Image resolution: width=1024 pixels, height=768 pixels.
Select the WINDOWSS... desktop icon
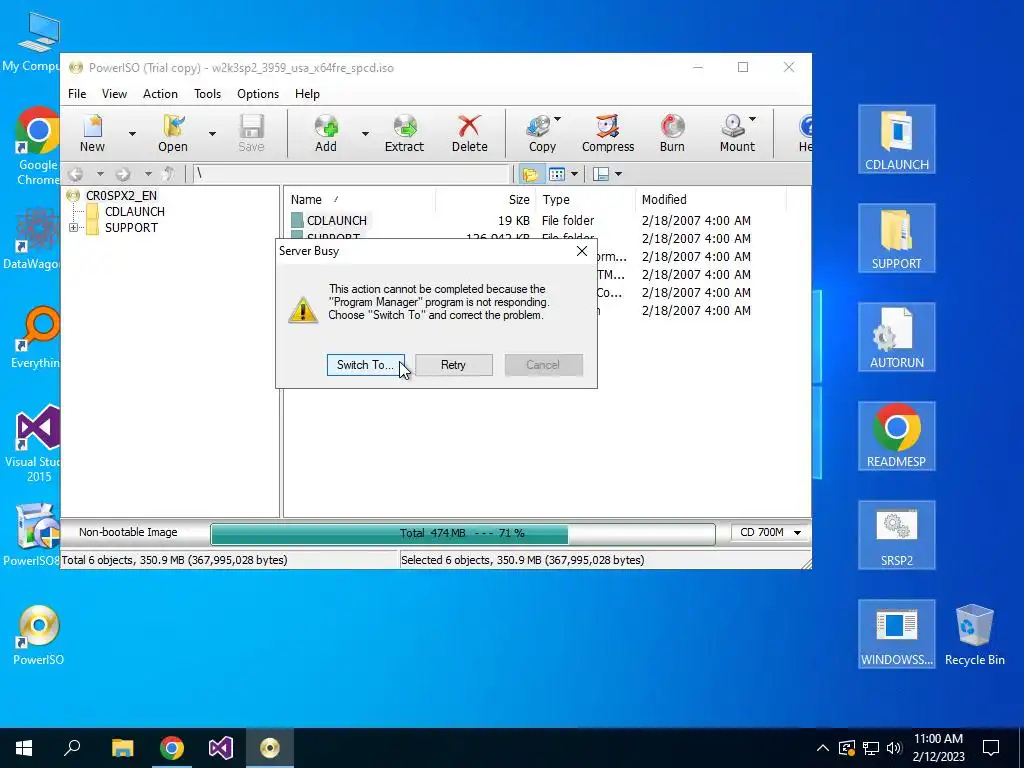coord(897,634)
